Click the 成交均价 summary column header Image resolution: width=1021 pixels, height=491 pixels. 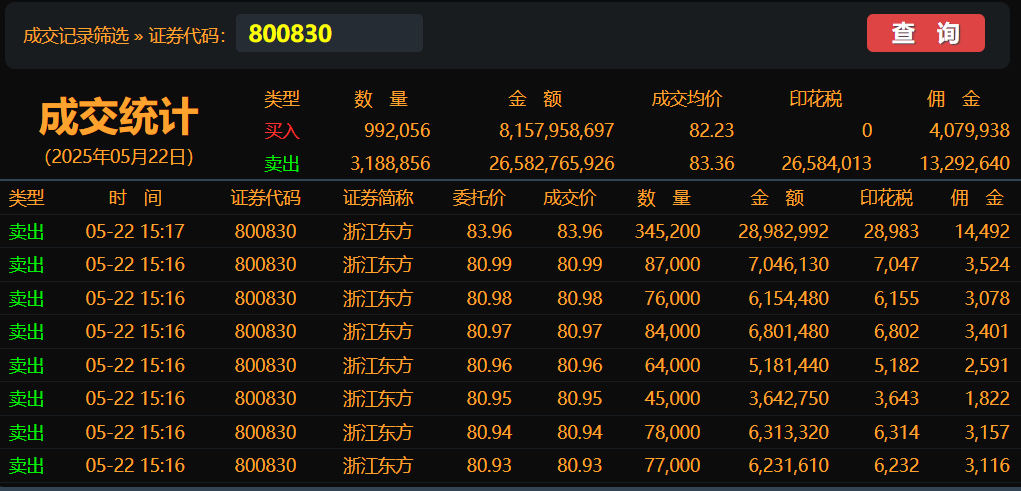pyautogui.click(x=687, y=99)
